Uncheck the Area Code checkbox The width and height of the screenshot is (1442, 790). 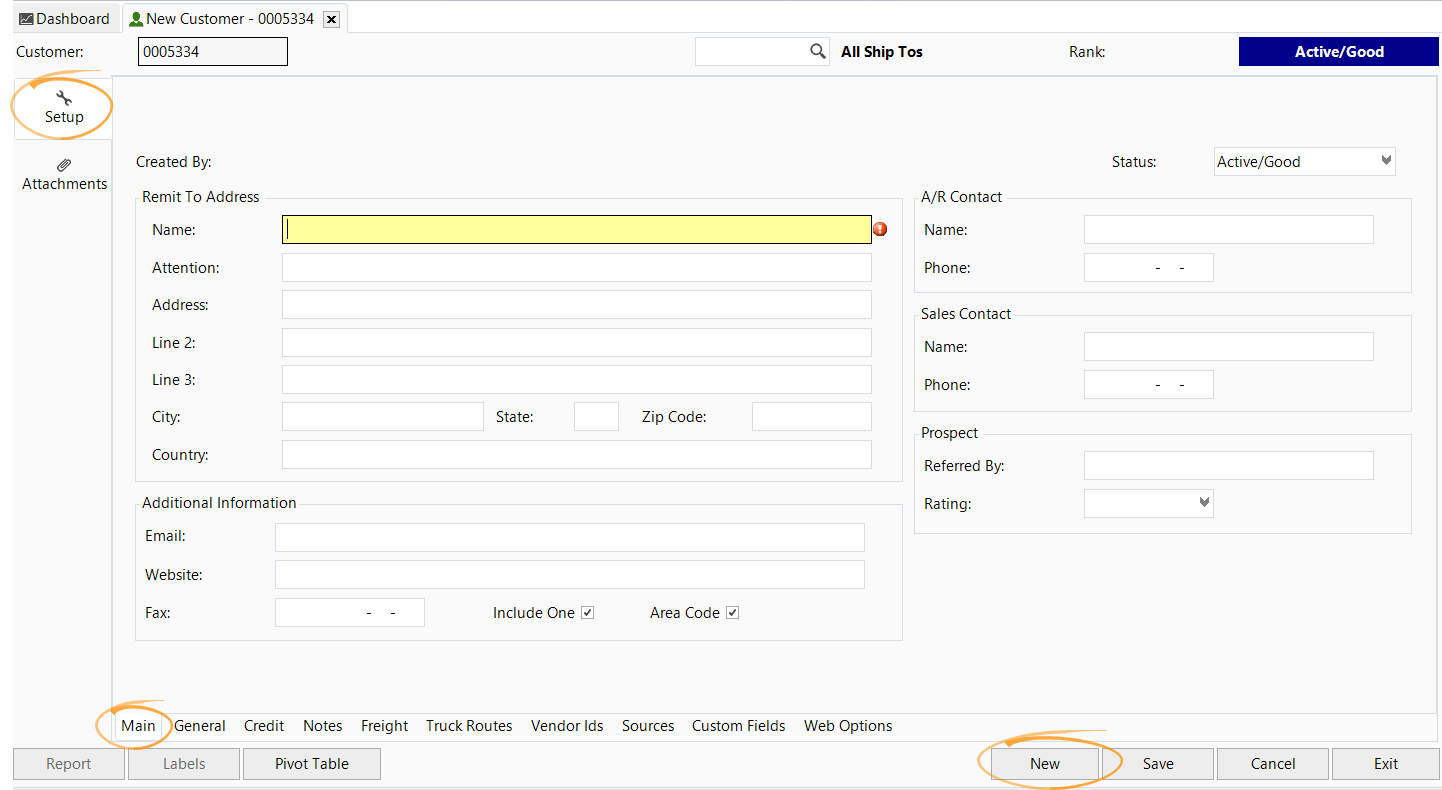[x=732, y=613]
